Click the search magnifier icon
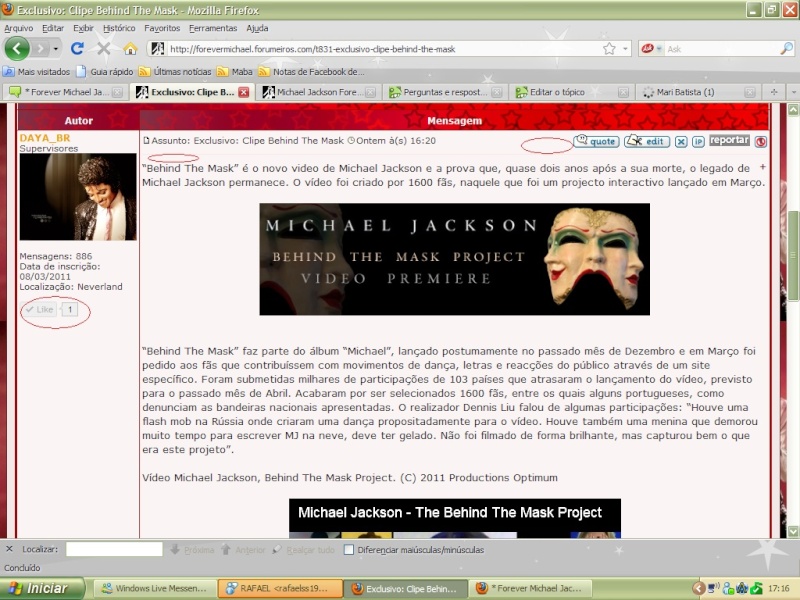 point(786,48)
